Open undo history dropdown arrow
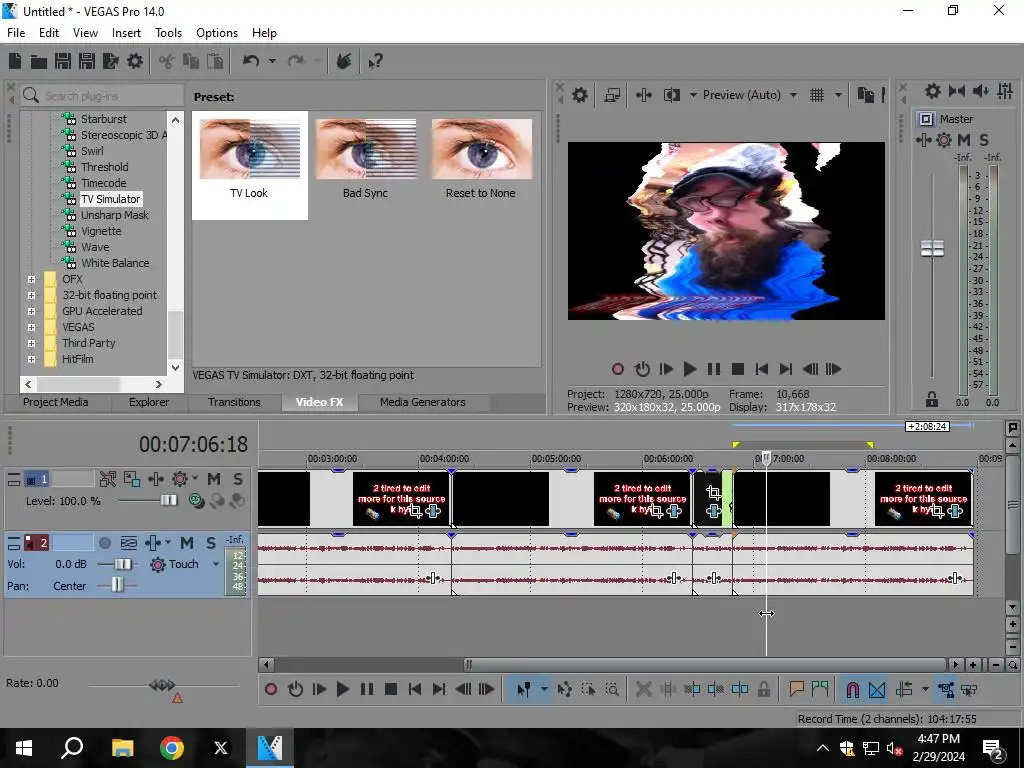 [272, 61]
